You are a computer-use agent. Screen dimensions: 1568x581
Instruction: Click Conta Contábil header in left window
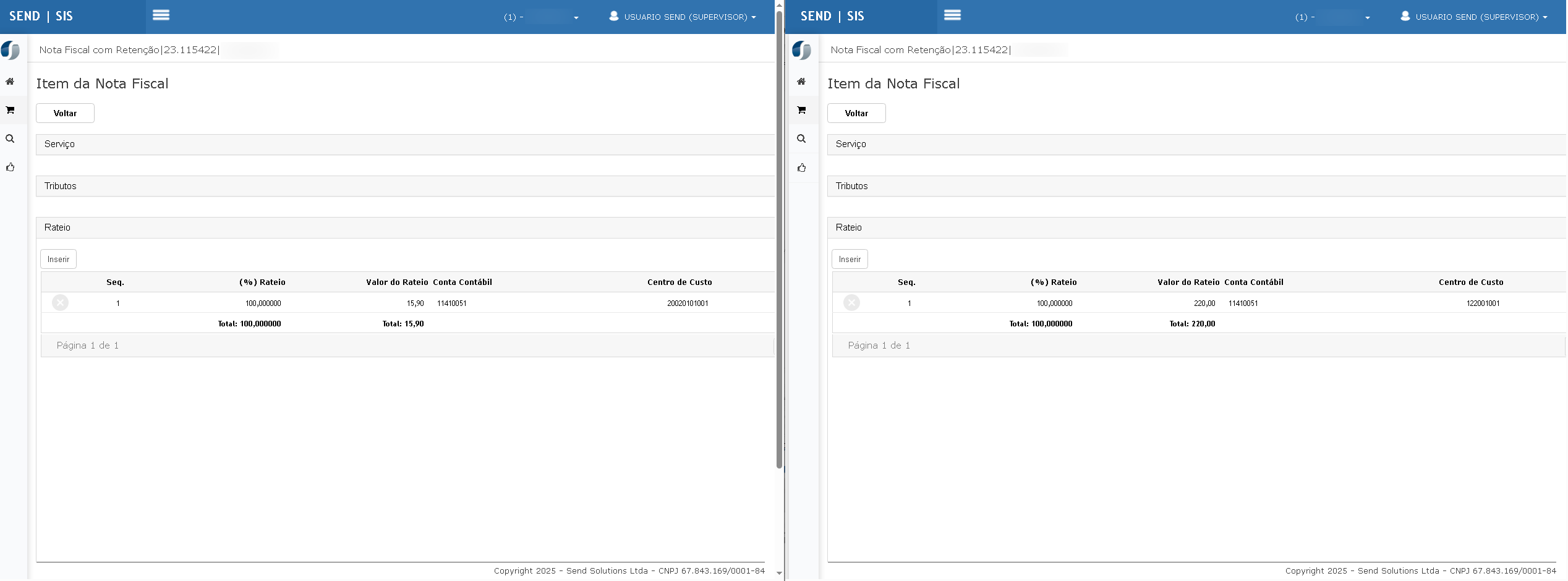(x=462, y=282)
